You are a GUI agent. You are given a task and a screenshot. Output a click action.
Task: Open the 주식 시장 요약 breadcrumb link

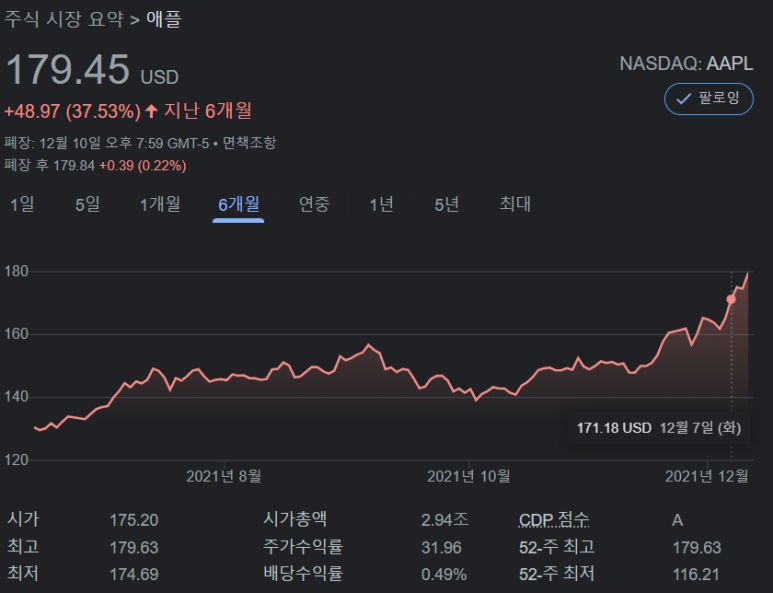(x=63, y=19)
